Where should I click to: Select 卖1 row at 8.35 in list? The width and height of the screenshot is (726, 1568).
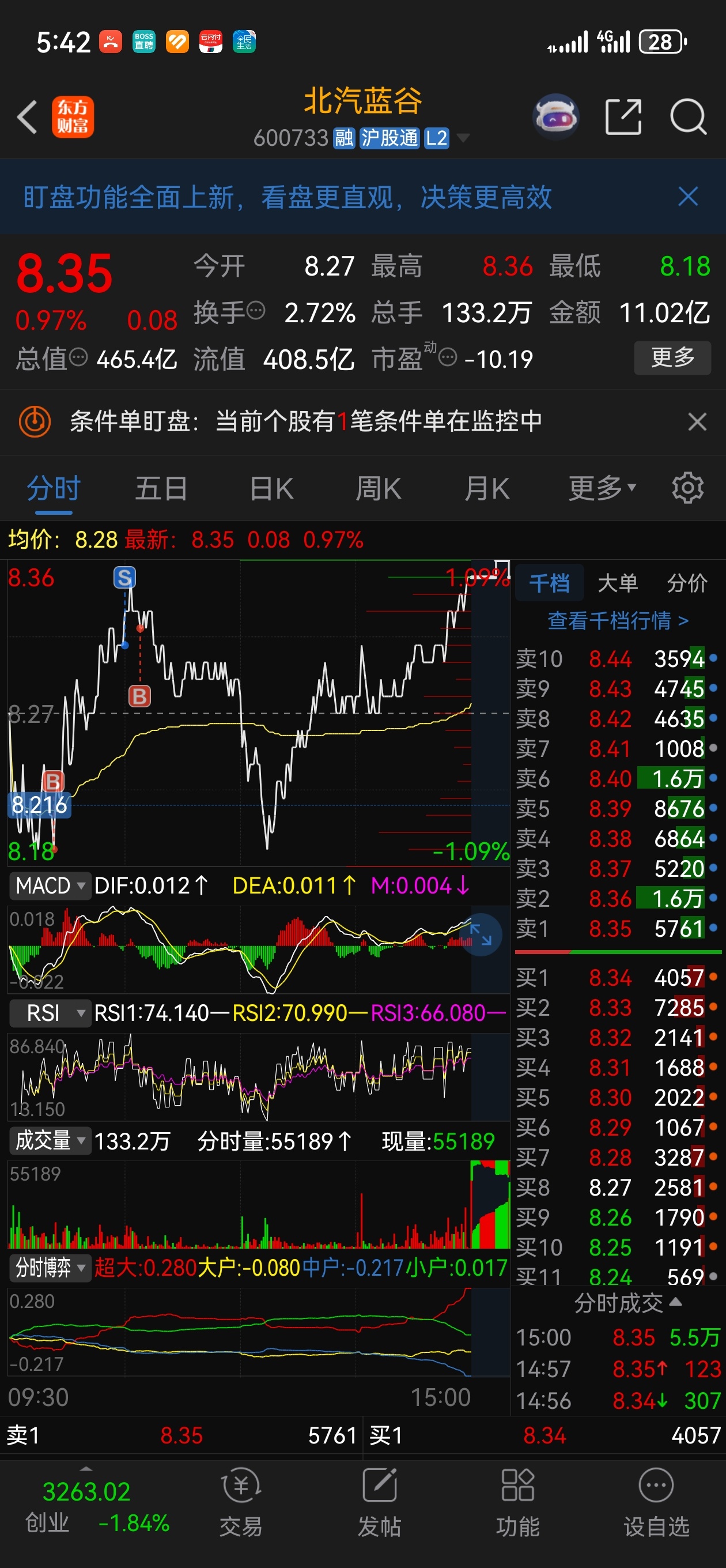pos(618,928)
